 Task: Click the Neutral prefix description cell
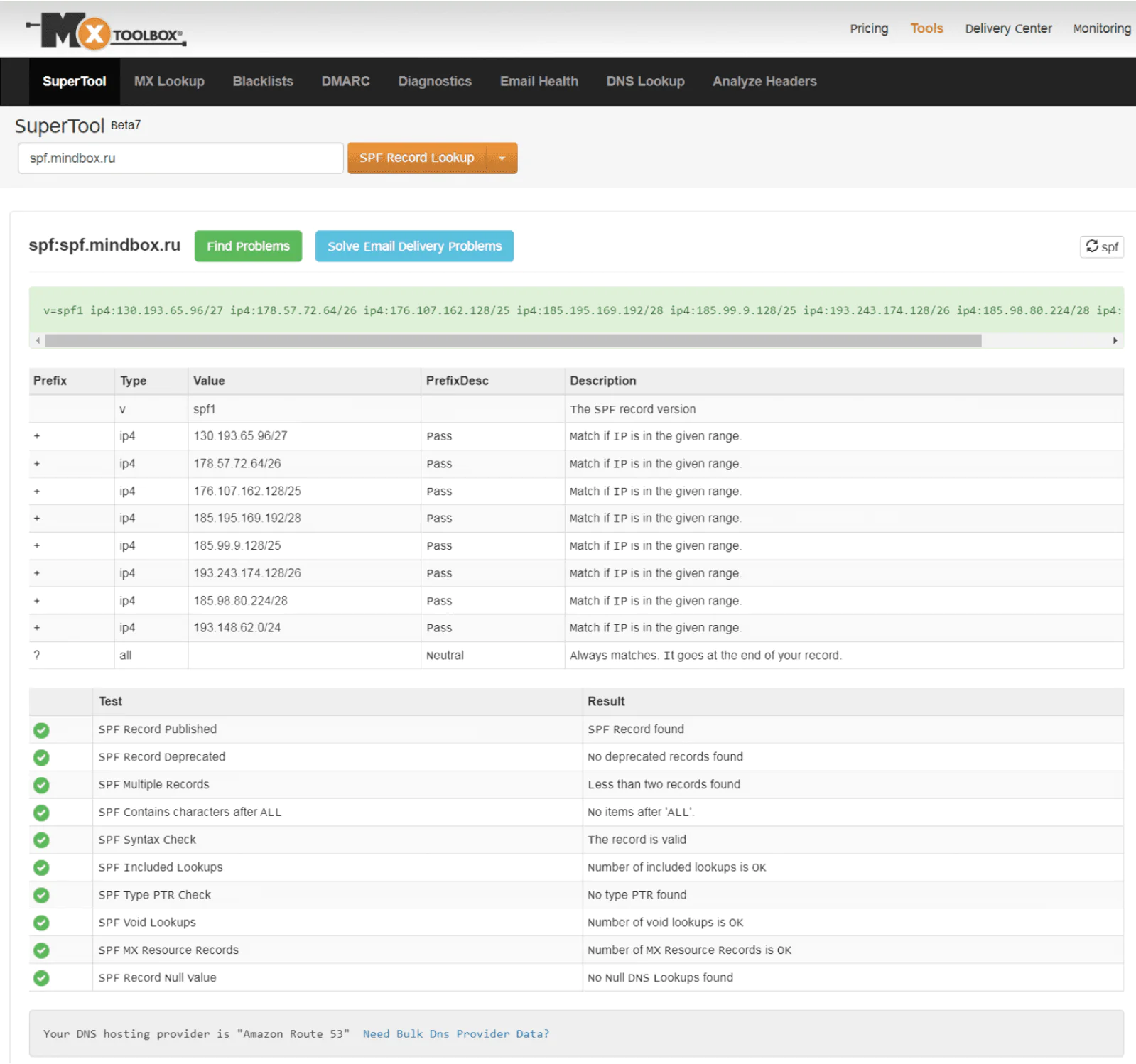(492, 656)
